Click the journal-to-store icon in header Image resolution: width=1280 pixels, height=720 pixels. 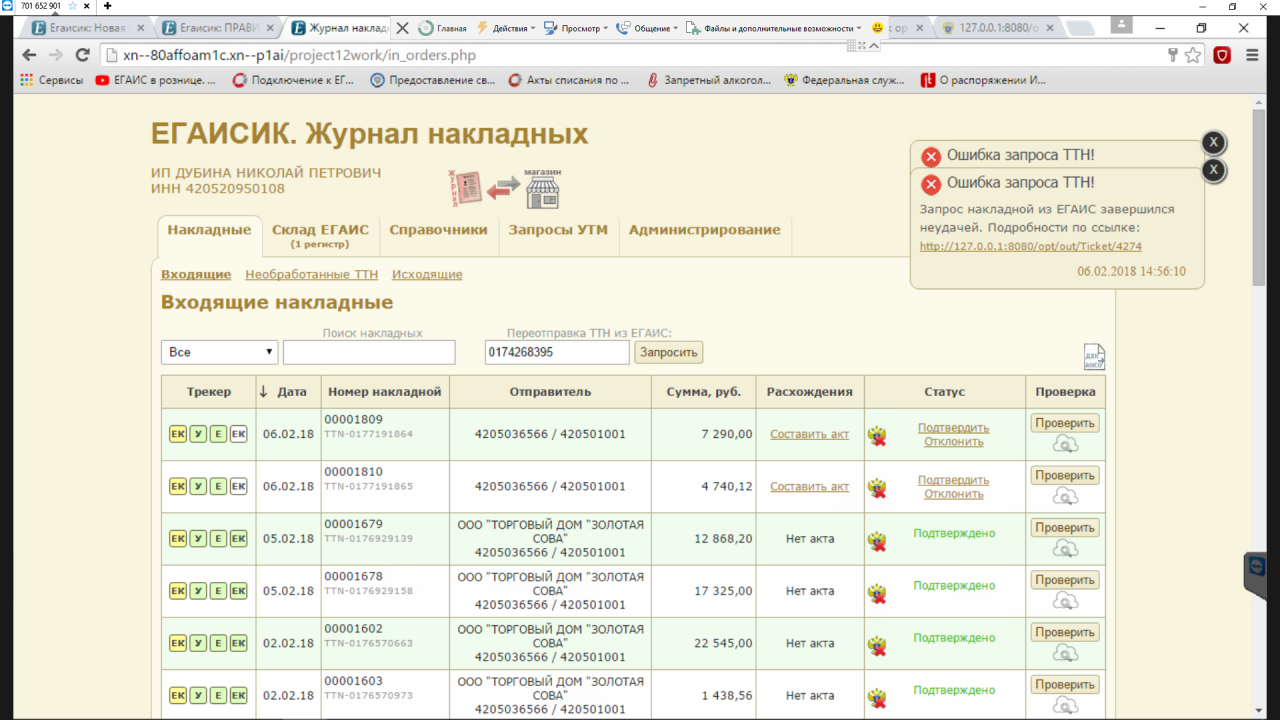point(504,188)
